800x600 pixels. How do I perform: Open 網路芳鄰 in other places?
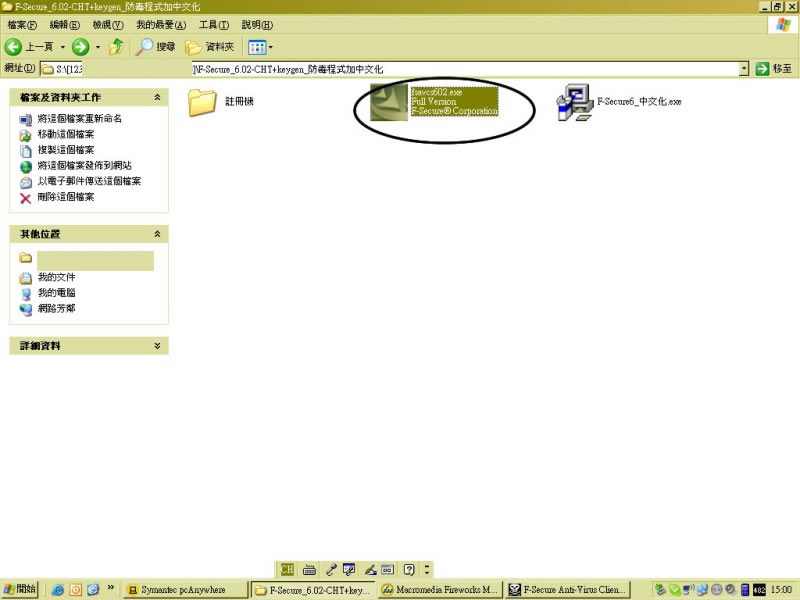(x=56, y=309)
